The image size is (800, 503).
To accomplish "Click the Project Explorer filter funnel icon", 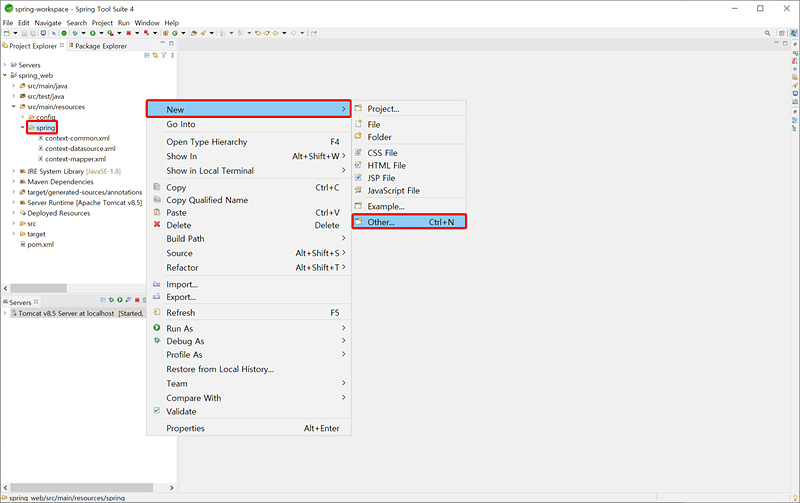I will coord(164,55).
